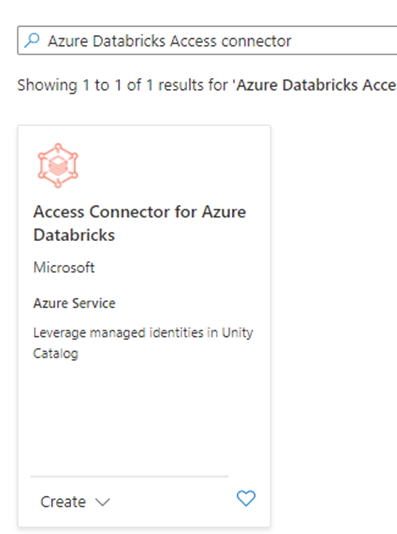Click the Microsoft publisher label
Screen dimensions: 397x534
[64, 267]
